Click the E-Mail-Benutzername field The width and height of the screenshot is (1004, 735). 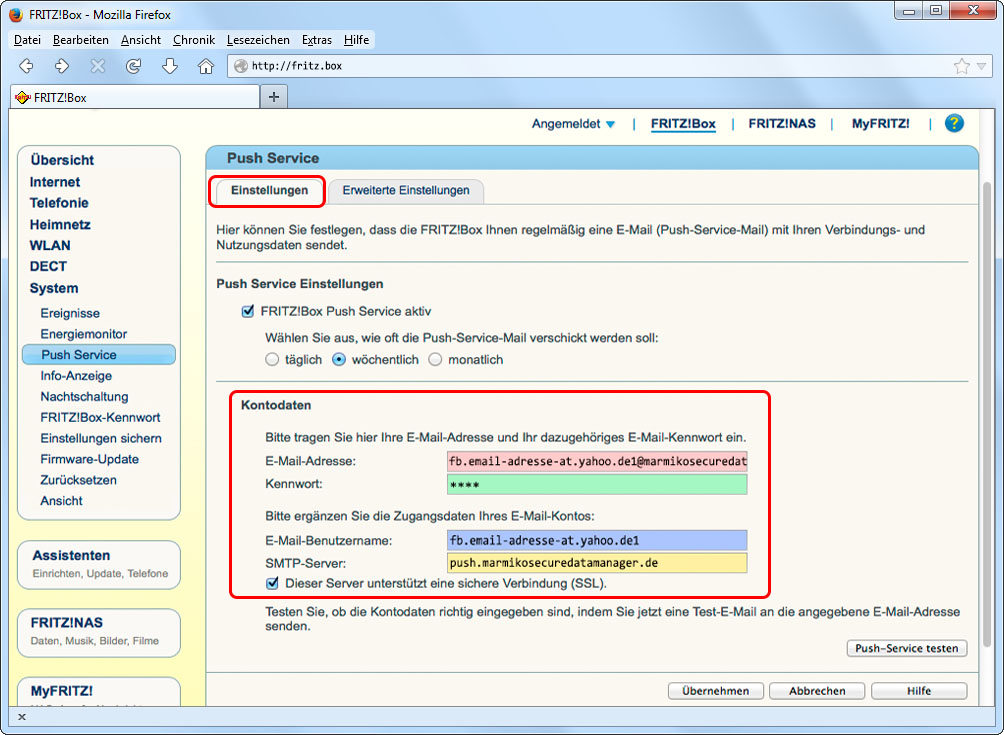pyautogui.click(x=597, y=540)
